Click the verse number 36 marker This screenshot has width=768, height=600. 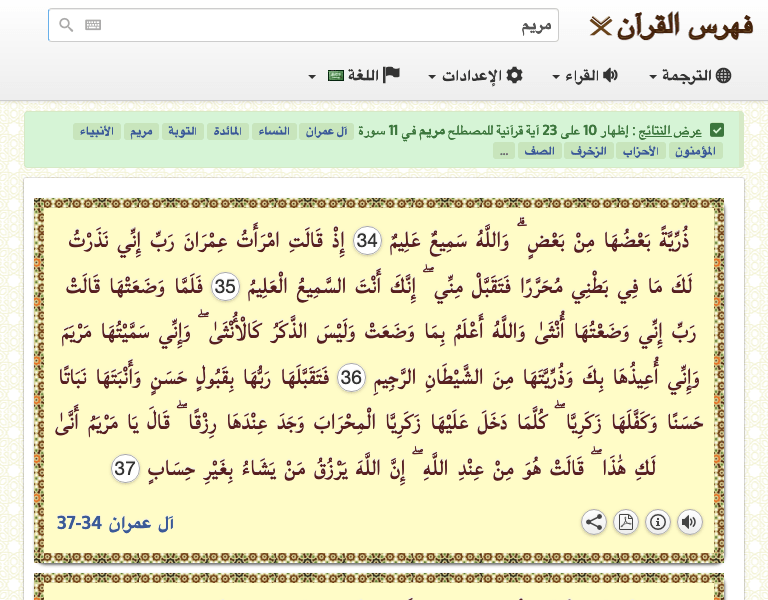pyautogui.click(x=351, y=378)
